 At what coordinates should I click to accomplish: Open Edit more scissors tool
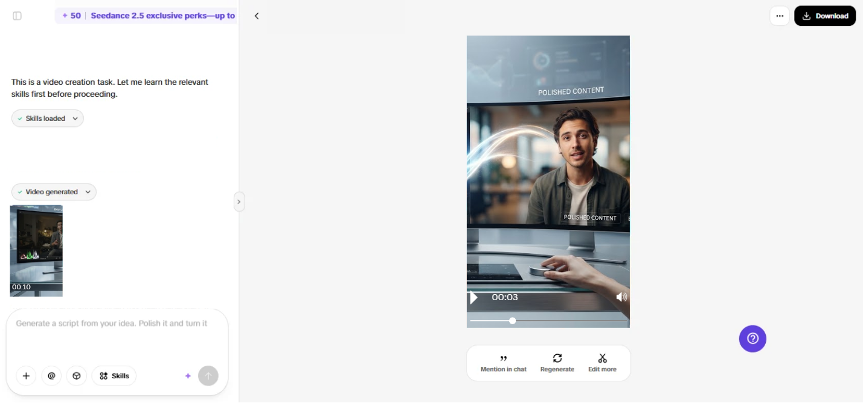coord(602,363)
